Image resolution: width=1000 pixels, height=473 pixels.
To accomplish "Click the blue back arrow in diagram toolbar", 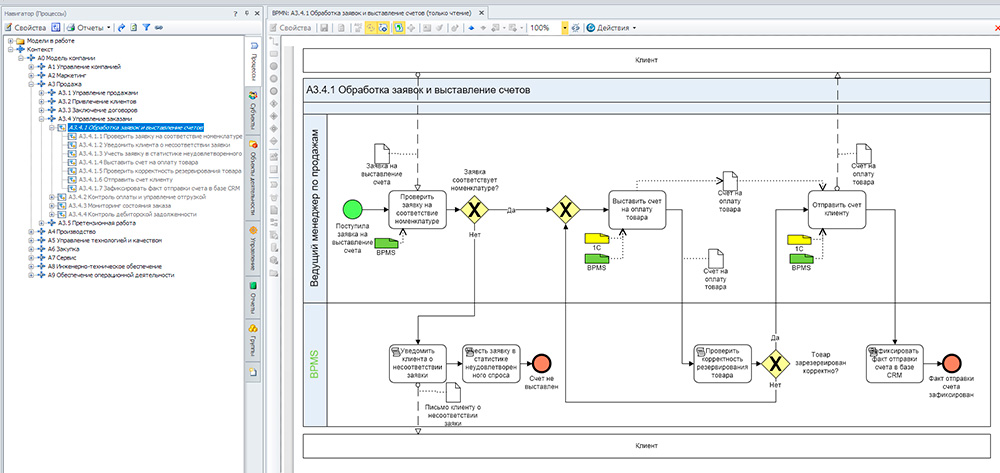I will (471, 28).
